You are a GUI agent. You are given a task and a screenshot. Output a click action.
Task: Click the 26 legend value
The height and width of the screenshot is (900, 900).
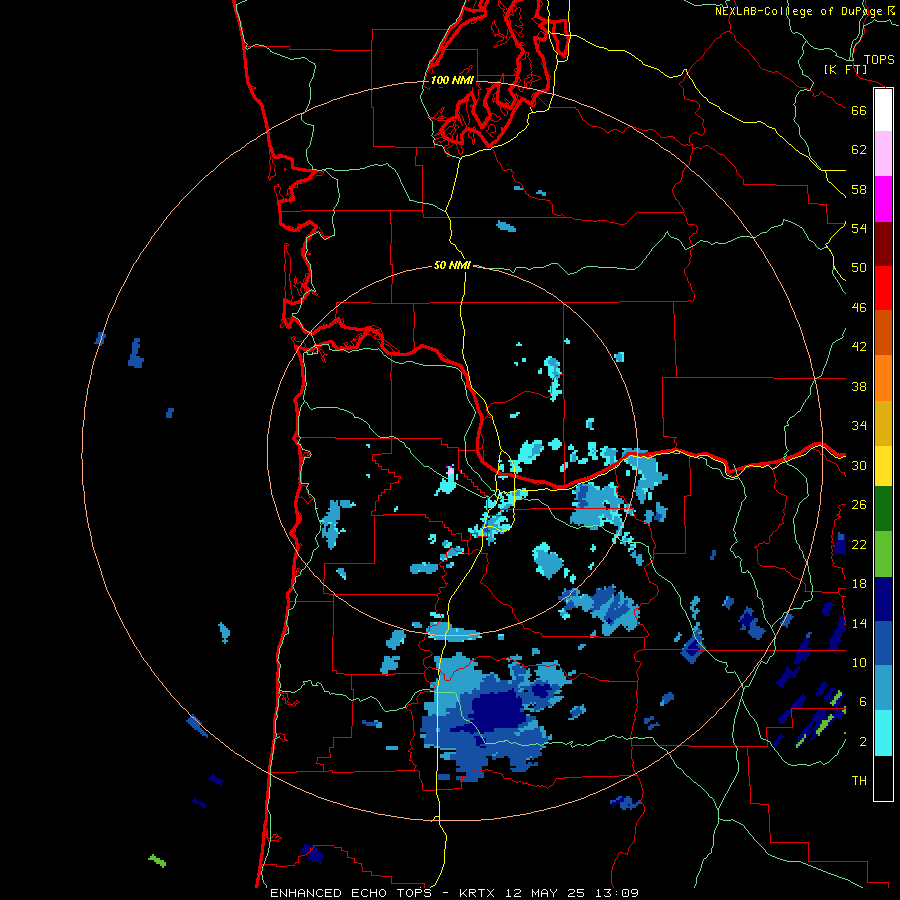click(859, 505)
